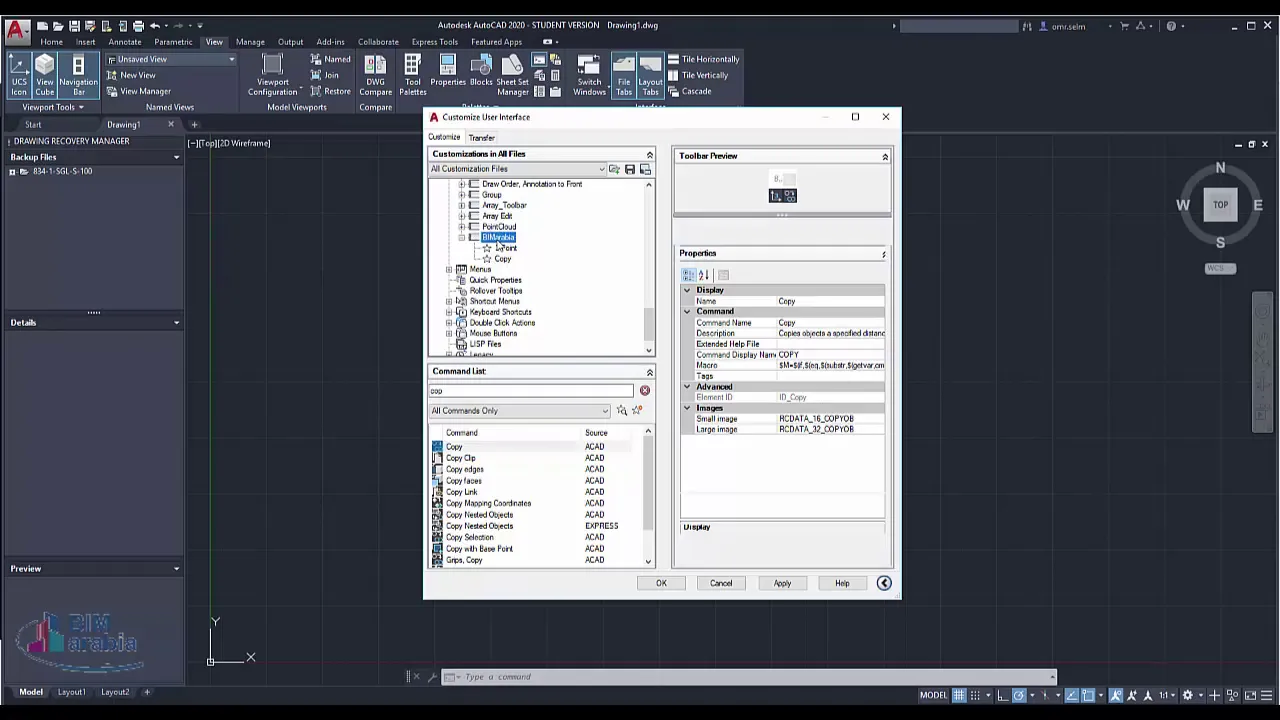Collapse the Toolbar Preview pane
This screenshot has height=720, width=1280.
click(x=885, y=156)
